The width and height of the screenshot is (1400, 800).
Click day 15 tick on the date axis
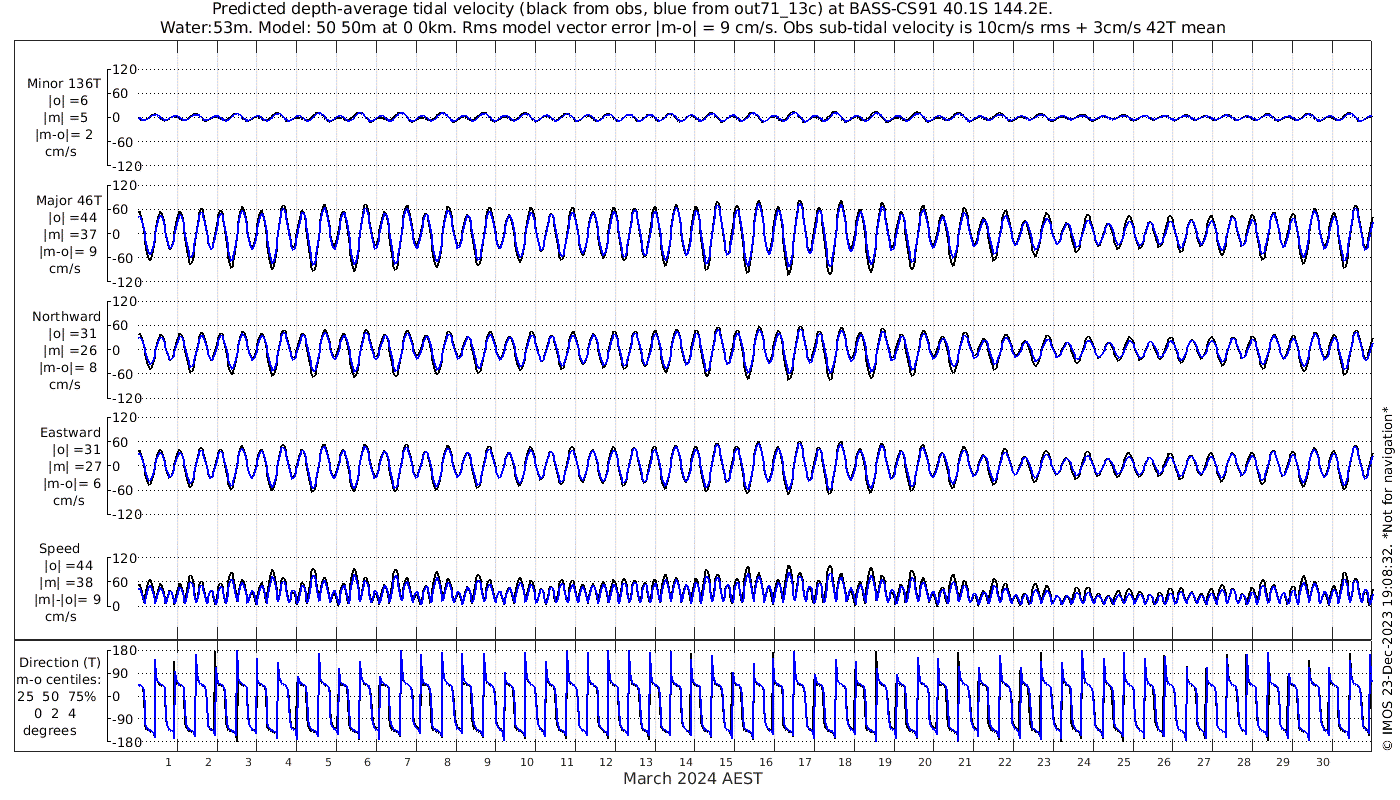coord(726,762)
